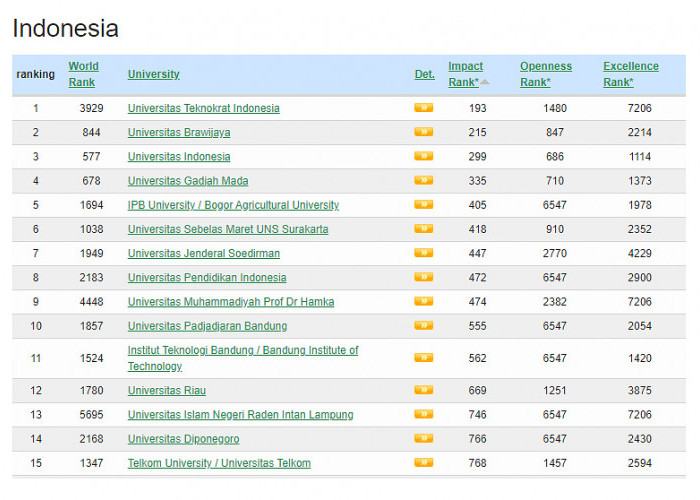Open Universitas Padjadjaran Bandung link
This screenshot has width=700, height=500.
point(208,326)
